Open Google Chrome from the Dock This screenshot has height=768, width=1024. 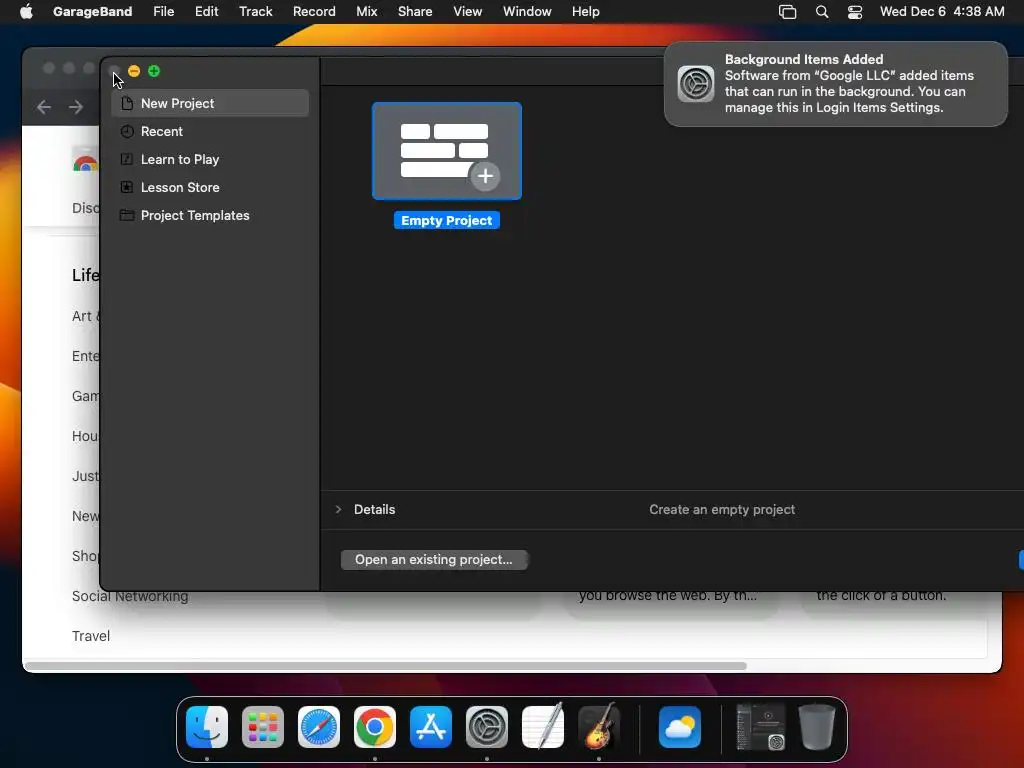click(375, 727)
